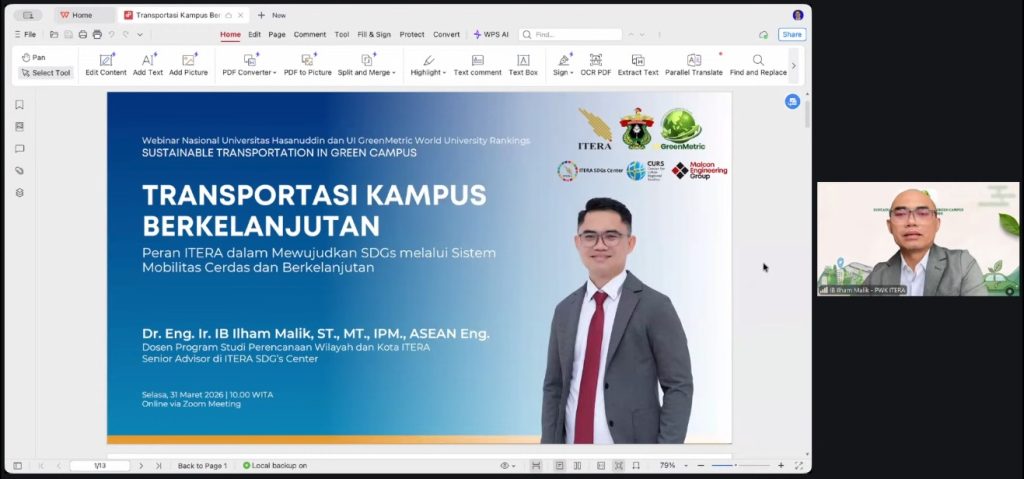Click Back to Page 1
The height and width of the screenshot is (479, 1024).
pos(202,466)
